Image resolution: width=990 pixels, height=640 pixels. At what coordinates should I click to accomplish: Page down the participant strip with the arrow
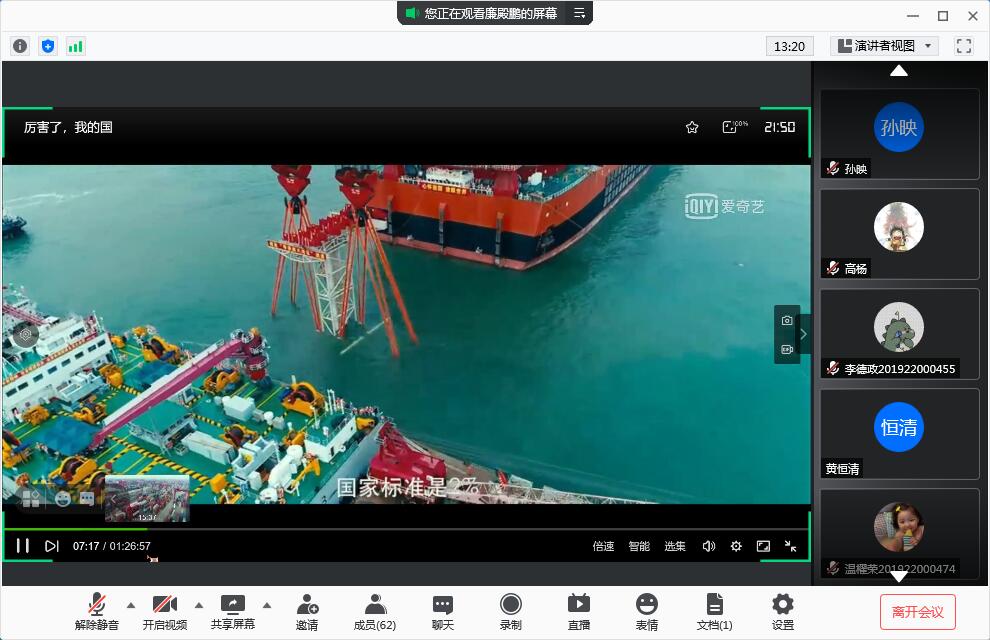(x=898, y=576)
